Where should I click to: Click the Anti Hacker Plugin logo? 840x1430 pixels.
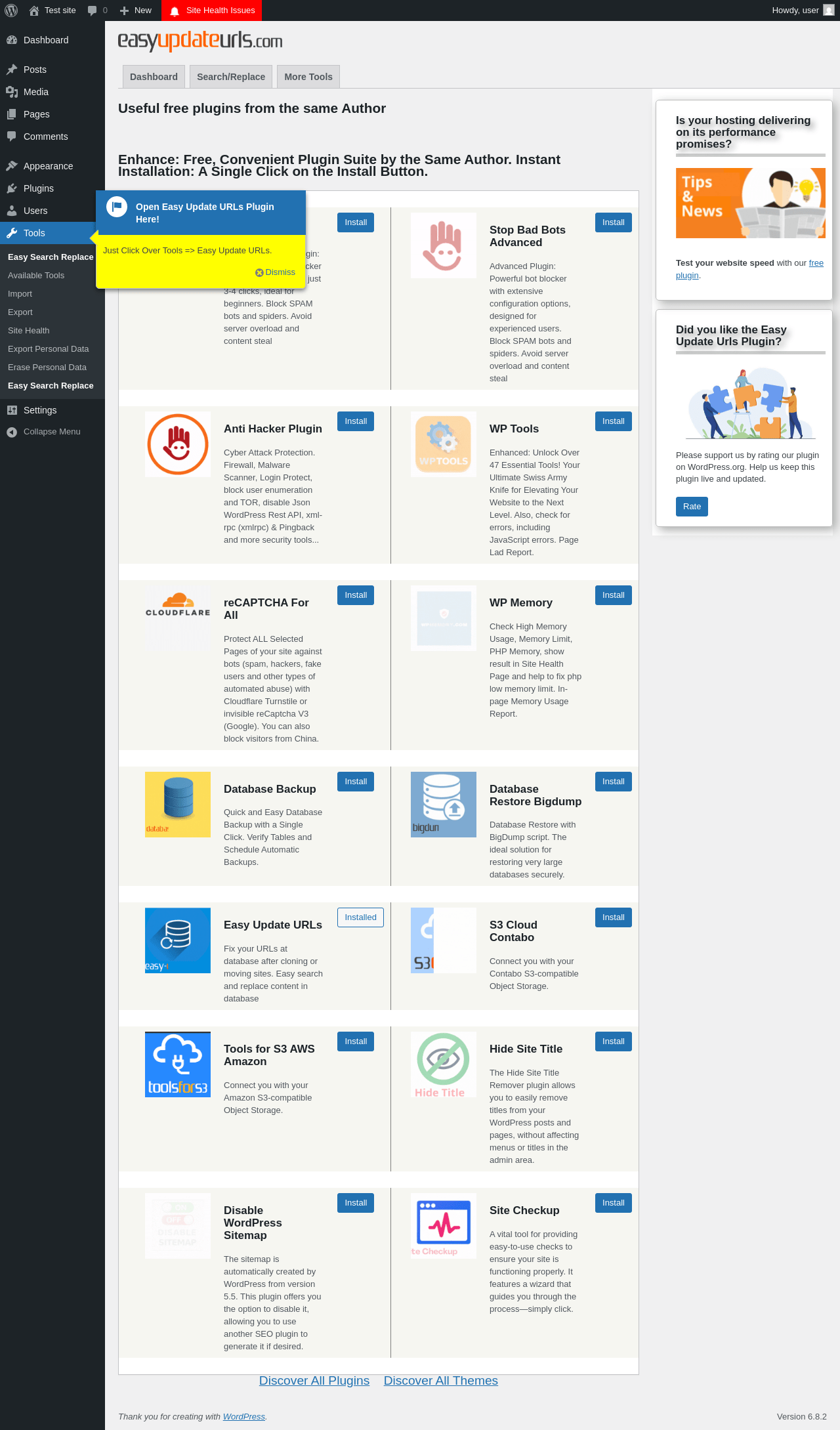(178, 444)
